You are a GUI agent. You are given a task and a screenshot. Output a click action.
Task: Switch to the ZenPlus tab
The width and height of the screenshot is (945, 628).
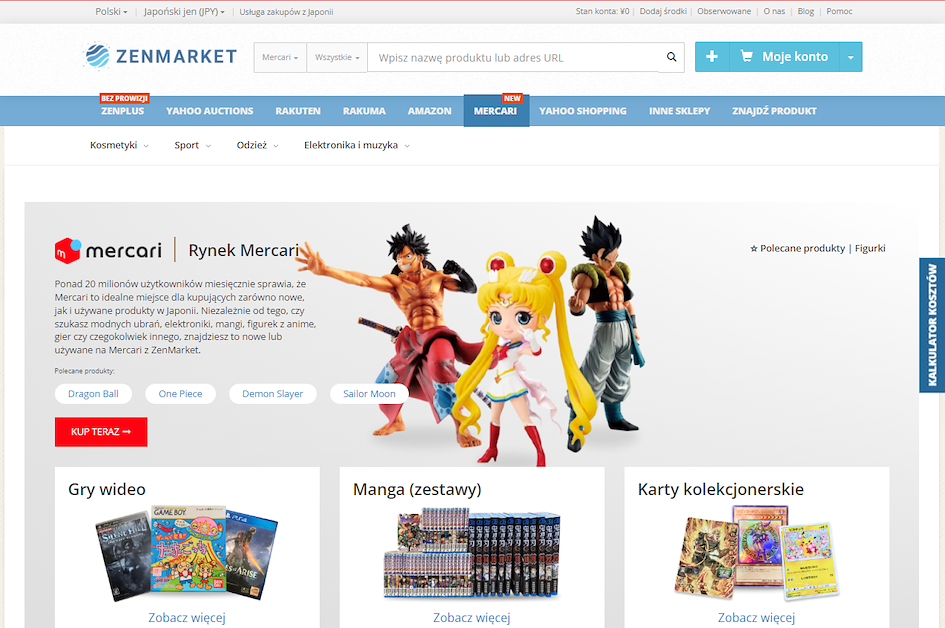pos(122,111)
